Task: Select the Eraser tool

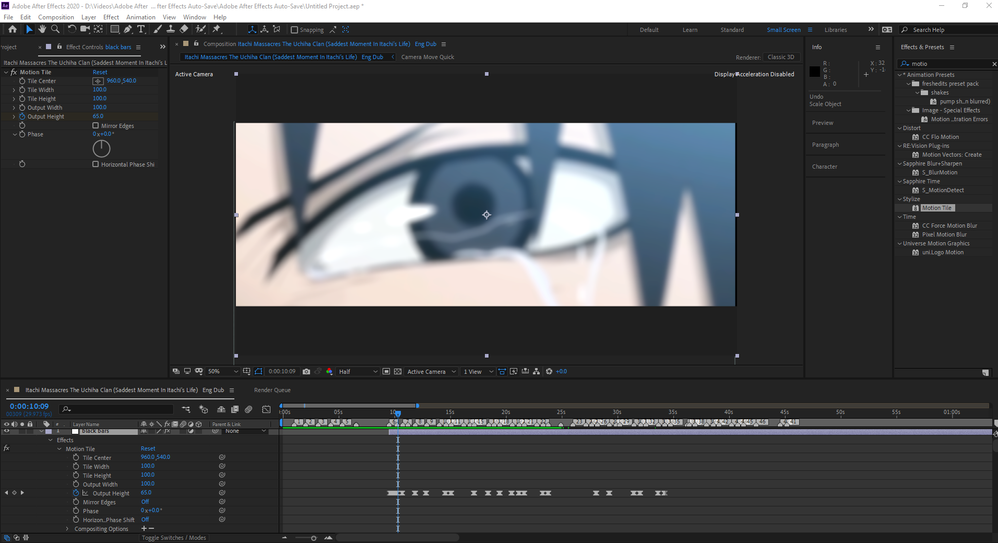Action: pos(184,29)
